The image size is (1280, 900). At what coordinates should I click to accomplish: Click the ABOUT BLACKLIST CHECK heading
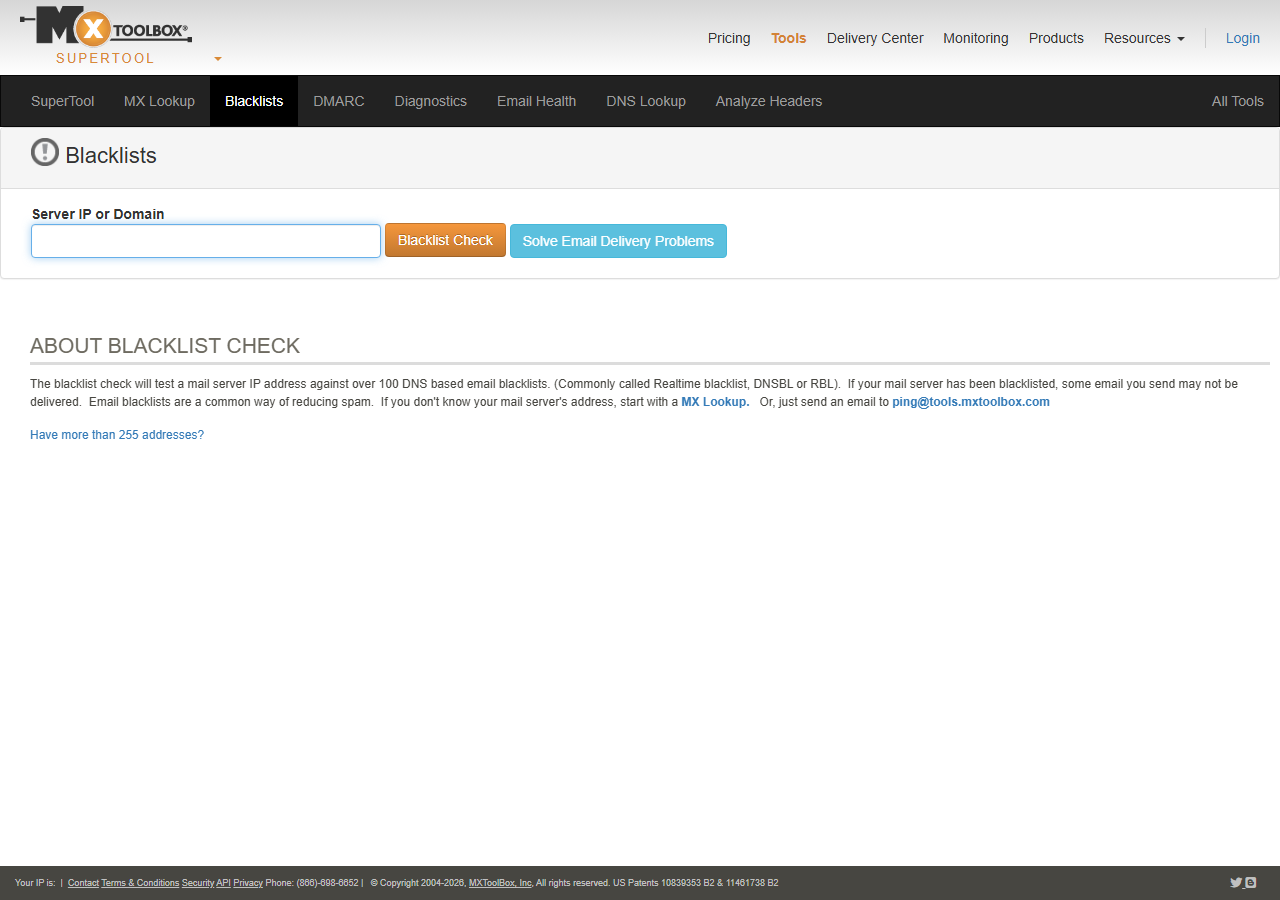(165, 346)
